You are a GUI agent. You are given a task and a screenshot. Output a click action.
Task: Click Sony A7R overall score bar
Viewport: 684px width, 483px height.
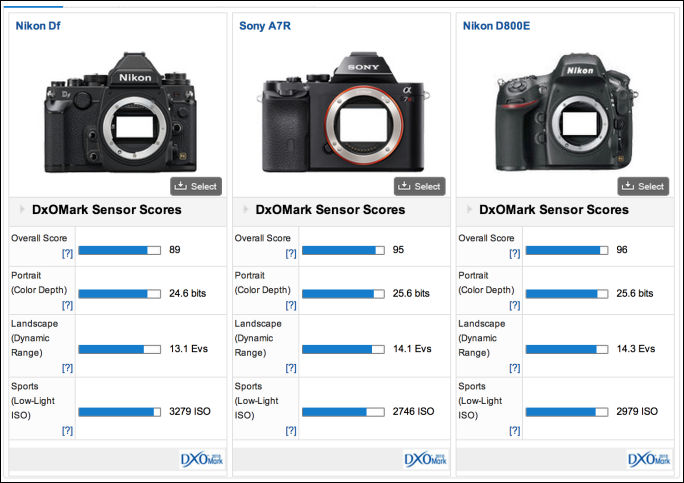pos(343,250)
